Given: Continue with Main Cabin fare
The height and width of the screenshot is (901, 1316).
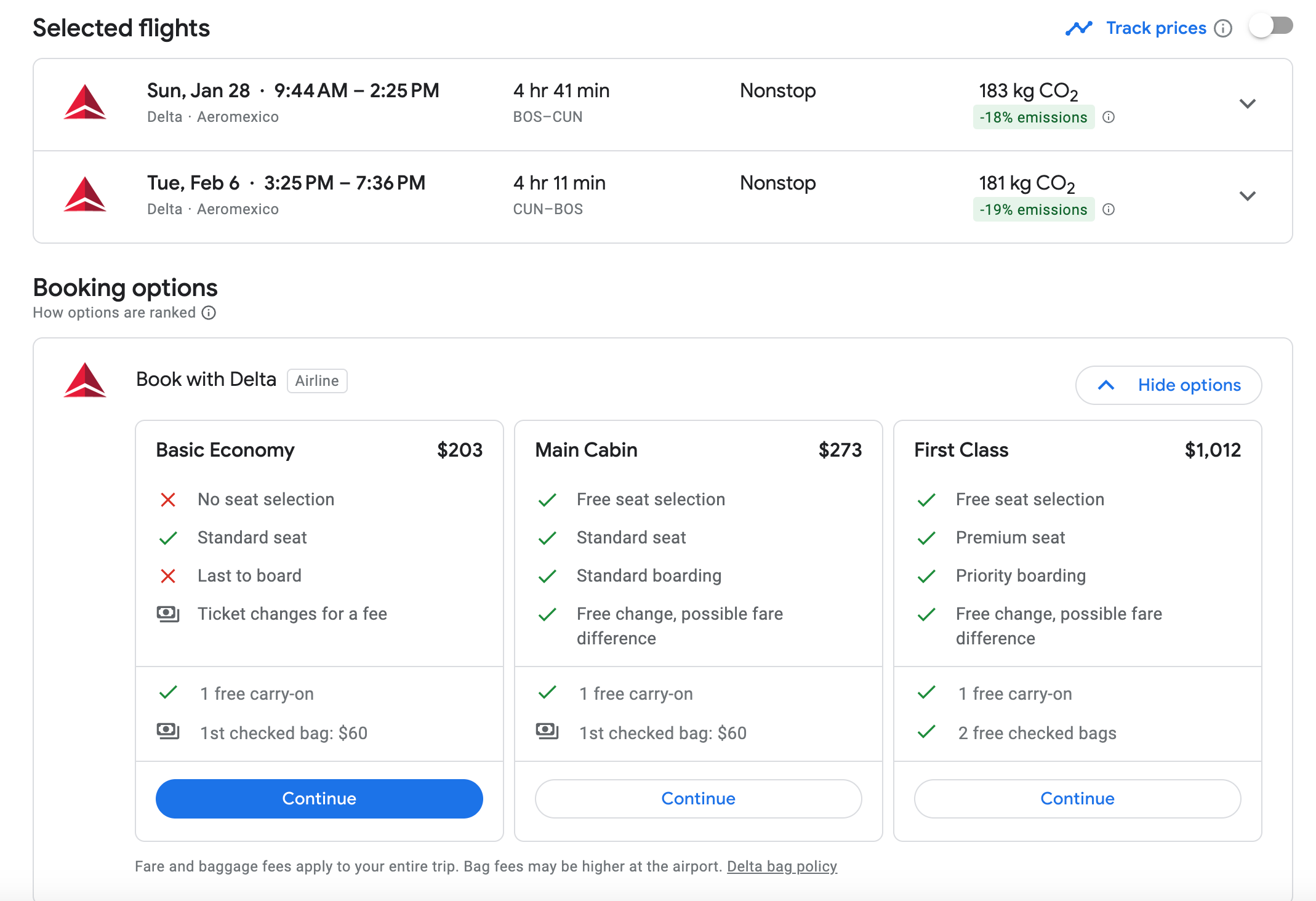Looking at the screenshot, I should tap(698, 798).
